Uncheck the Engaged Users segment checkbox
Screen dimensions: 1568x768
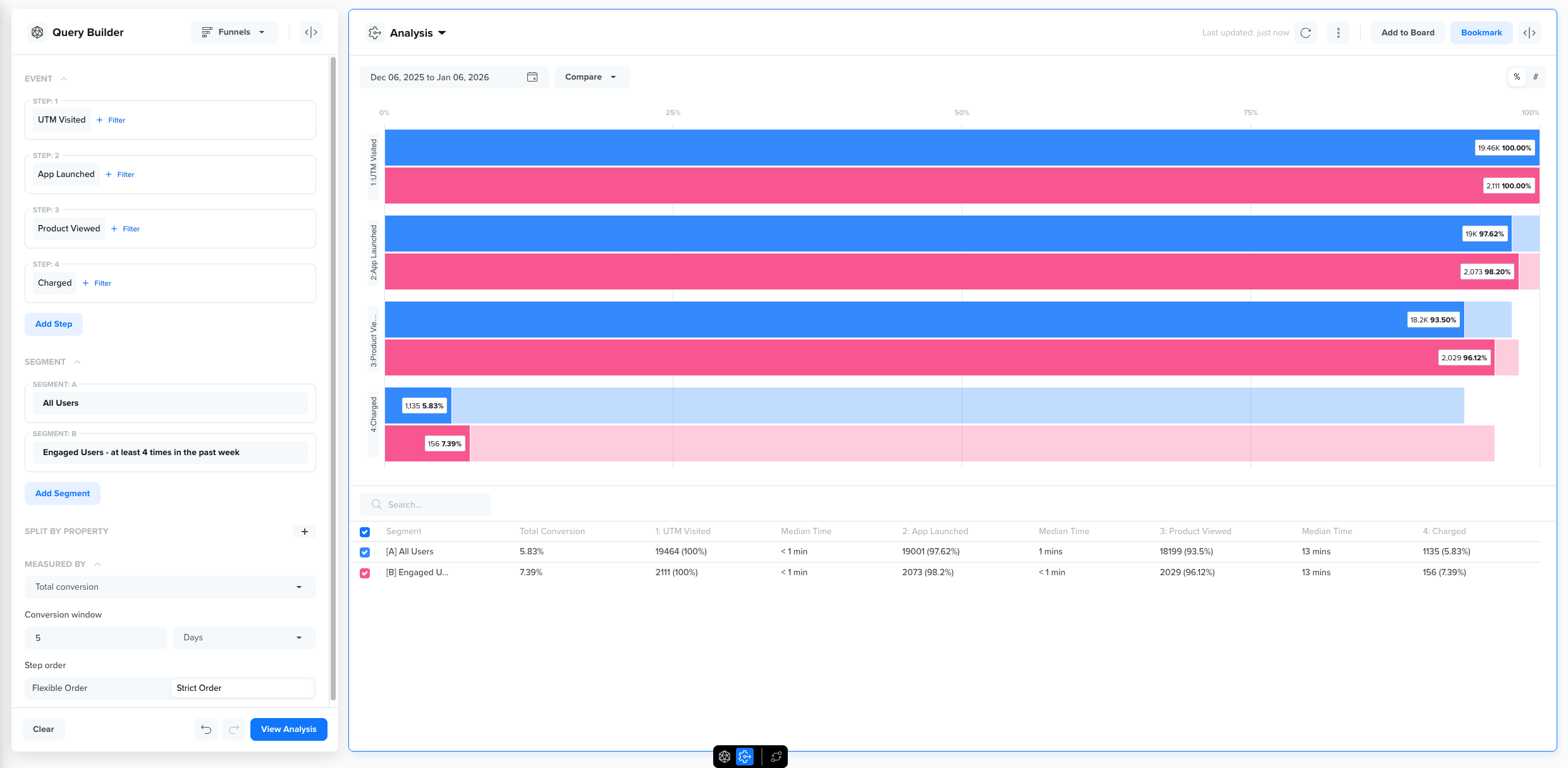coord(365,573)
